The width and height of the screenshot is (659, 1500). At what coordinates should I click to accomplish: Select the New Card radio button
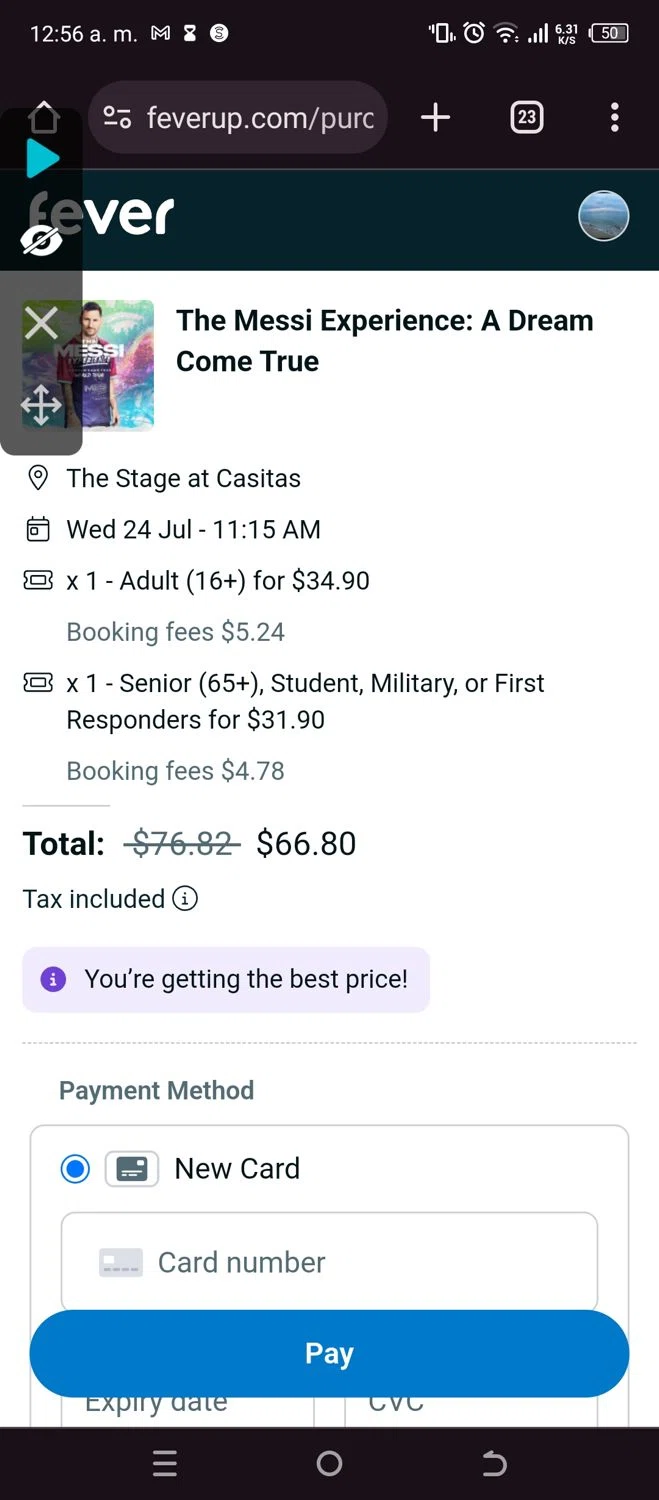75,1168
